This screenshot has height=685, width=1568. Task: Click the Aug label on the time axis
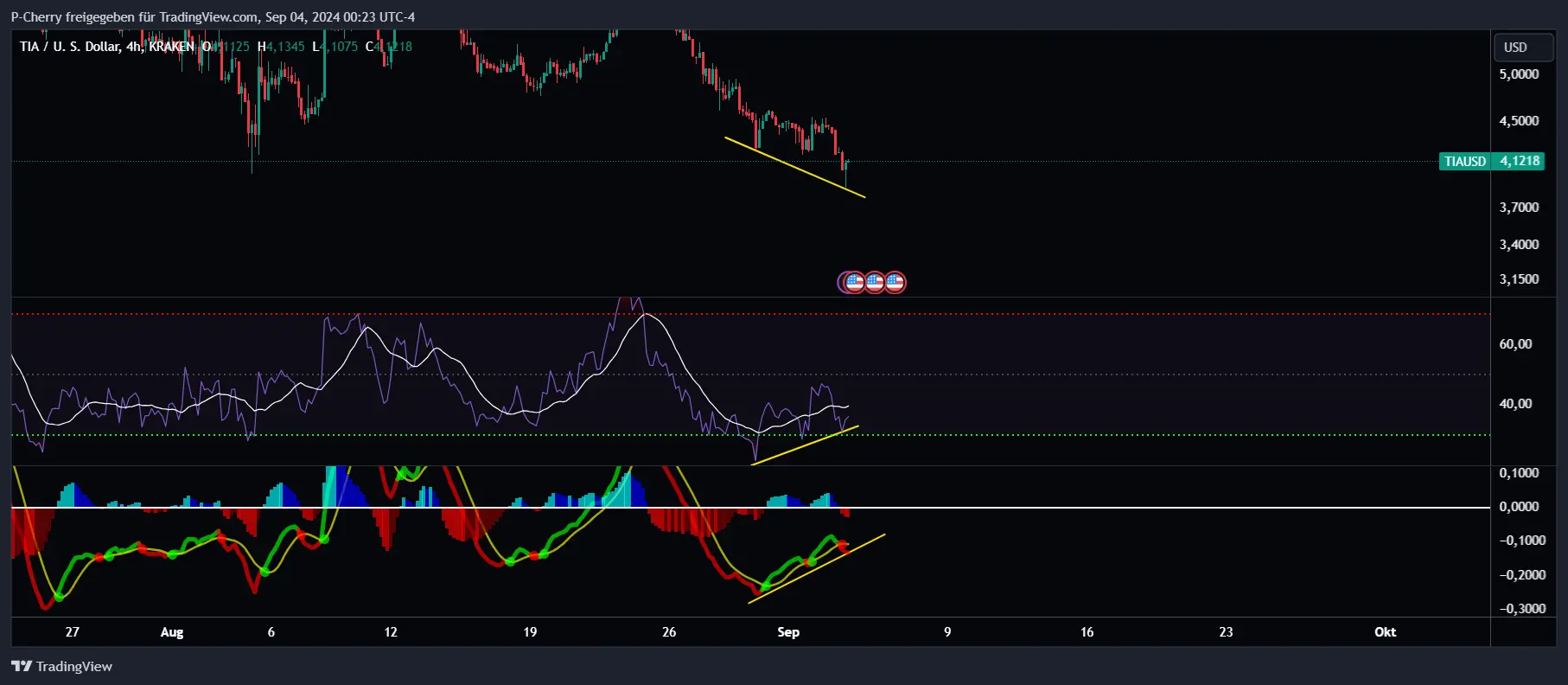(x=172, y=632)
